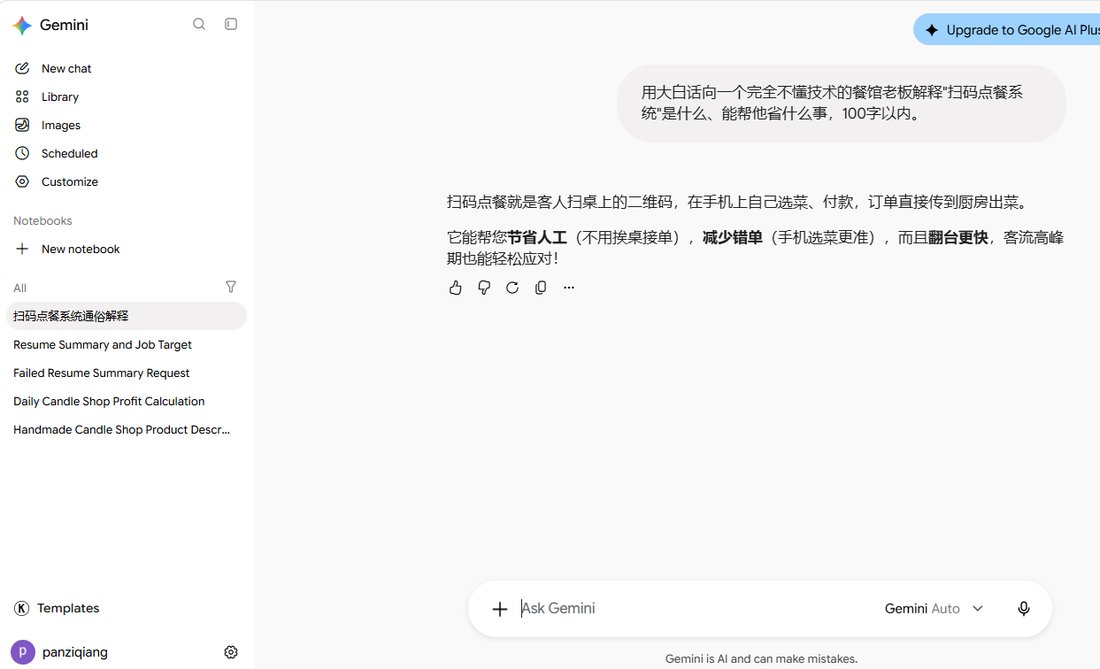Image resolution: width=1100 pixels, height=669 pixels.
Task: Click the New chat pencil icon
Action: [22, 68]
